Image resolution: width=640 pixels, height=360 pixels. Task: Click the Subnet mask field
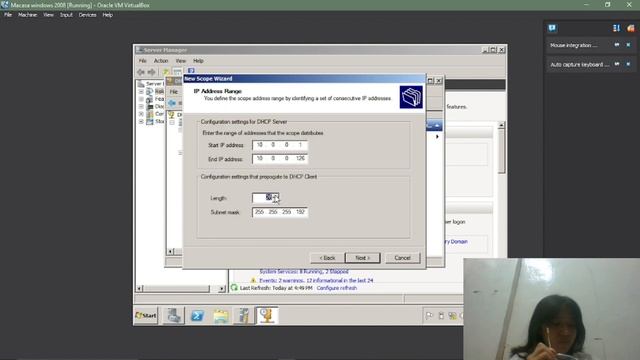(x=280, y=212)
